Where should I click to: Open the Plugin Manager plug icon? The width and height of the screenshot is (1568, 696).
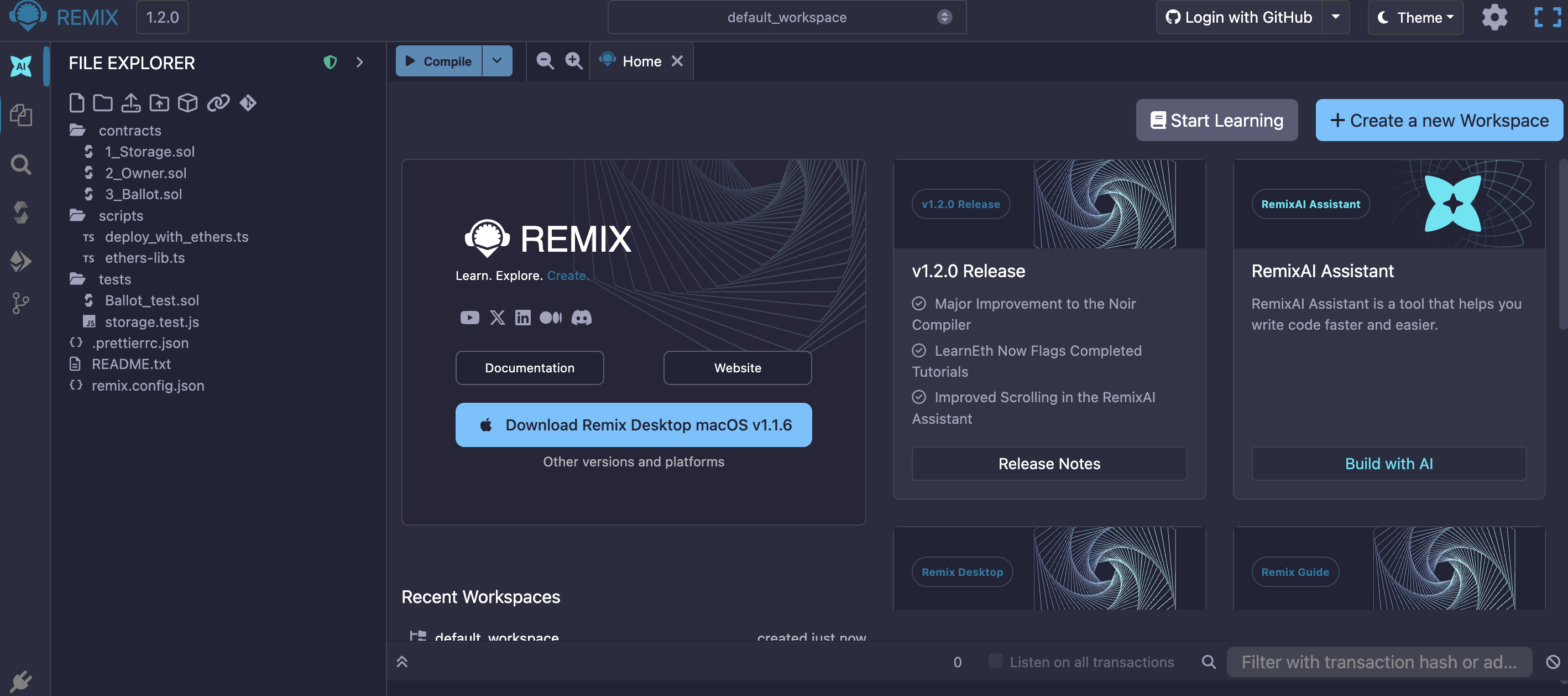tap(20, 681)
